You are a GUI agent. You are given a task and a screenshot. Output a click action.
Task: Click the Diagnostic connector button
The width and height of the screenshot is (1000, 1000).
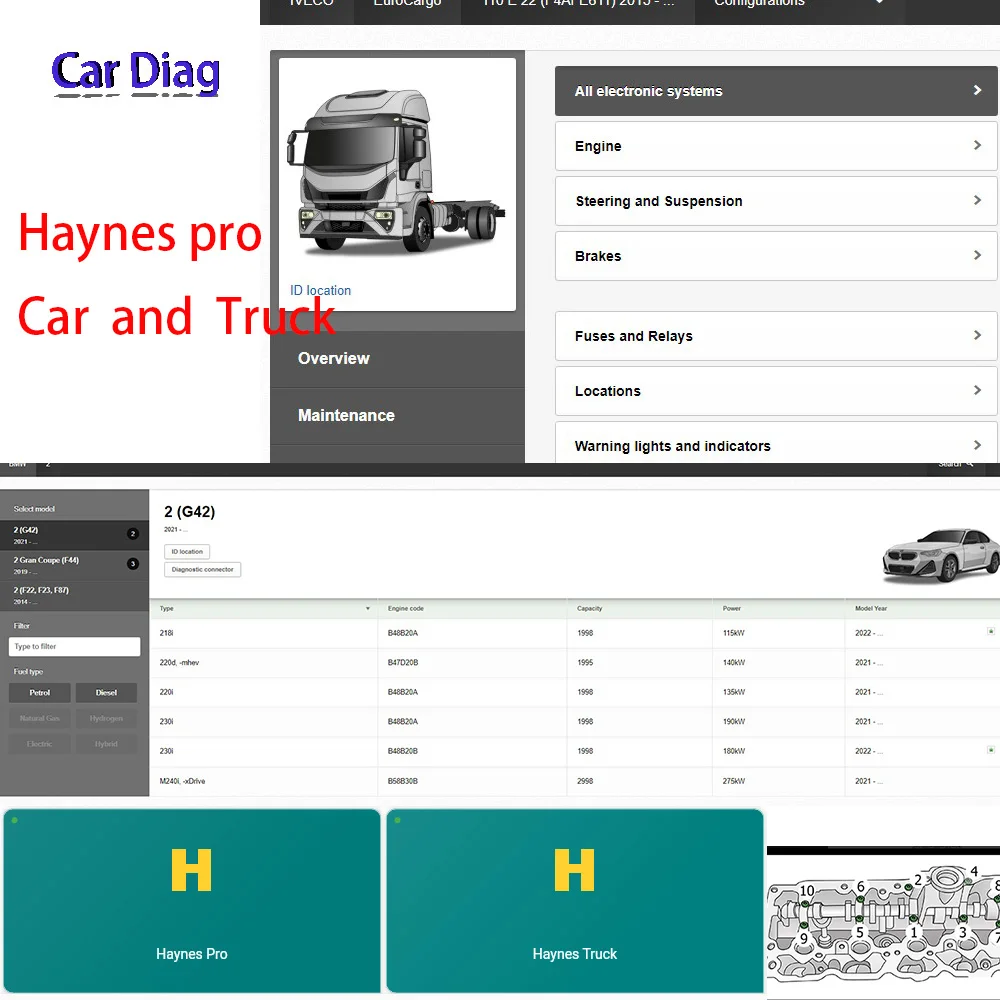coord(202,569)
